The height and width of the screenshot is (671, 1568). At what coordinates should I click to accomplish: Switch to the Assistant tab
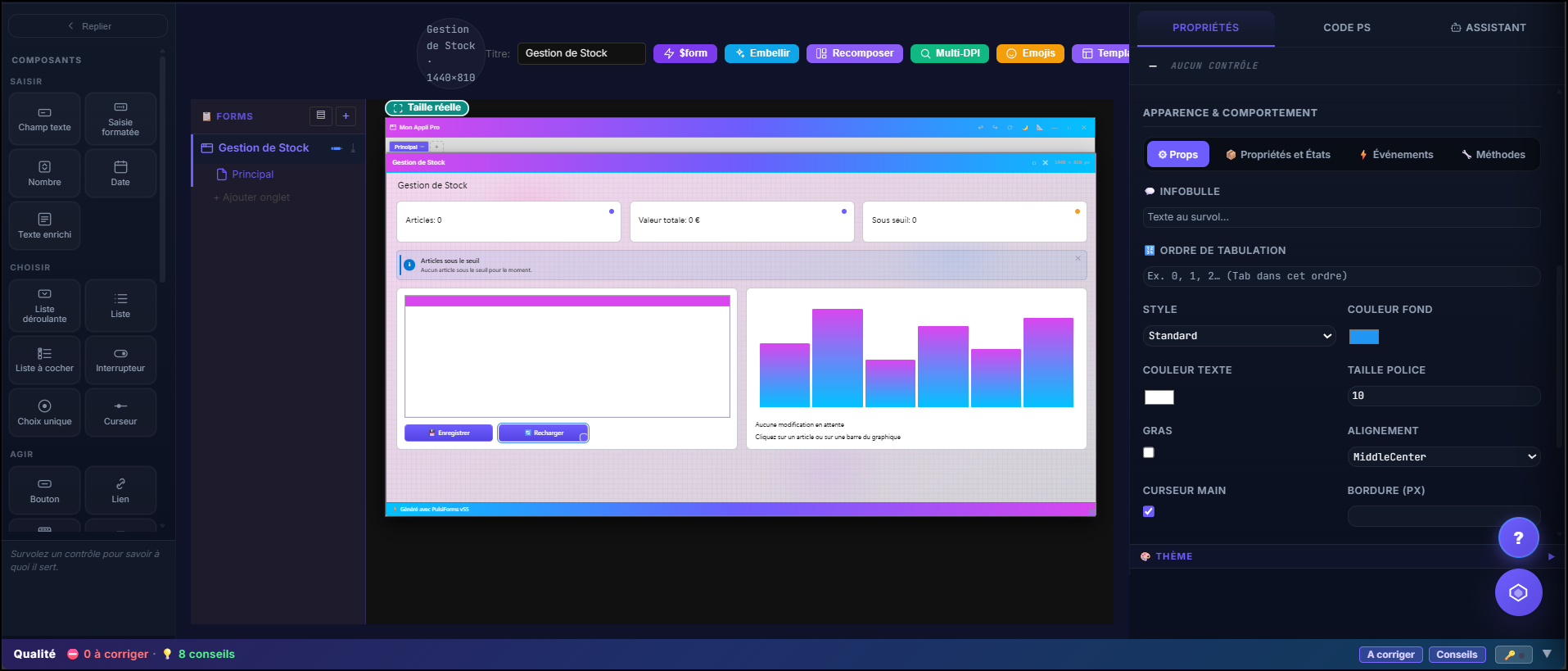point(1488,28)
